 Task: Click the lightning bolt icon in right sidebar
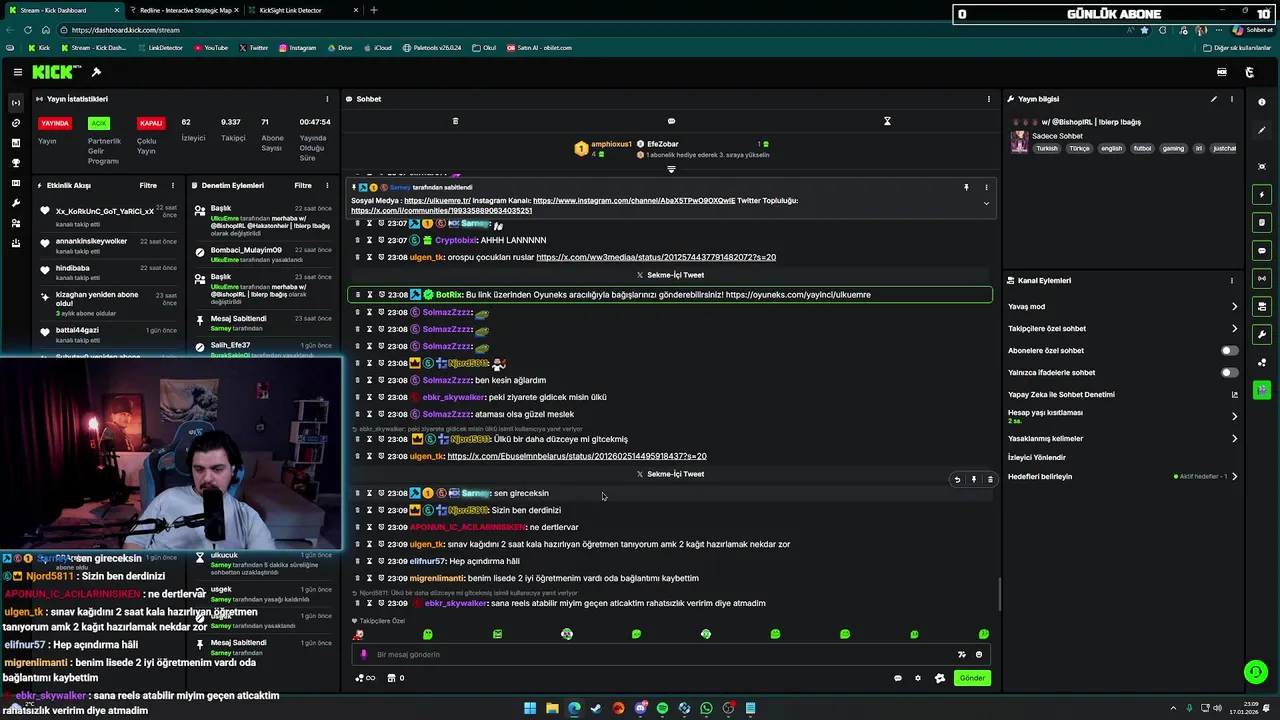pyautogui.click(x=1262, y=194)
